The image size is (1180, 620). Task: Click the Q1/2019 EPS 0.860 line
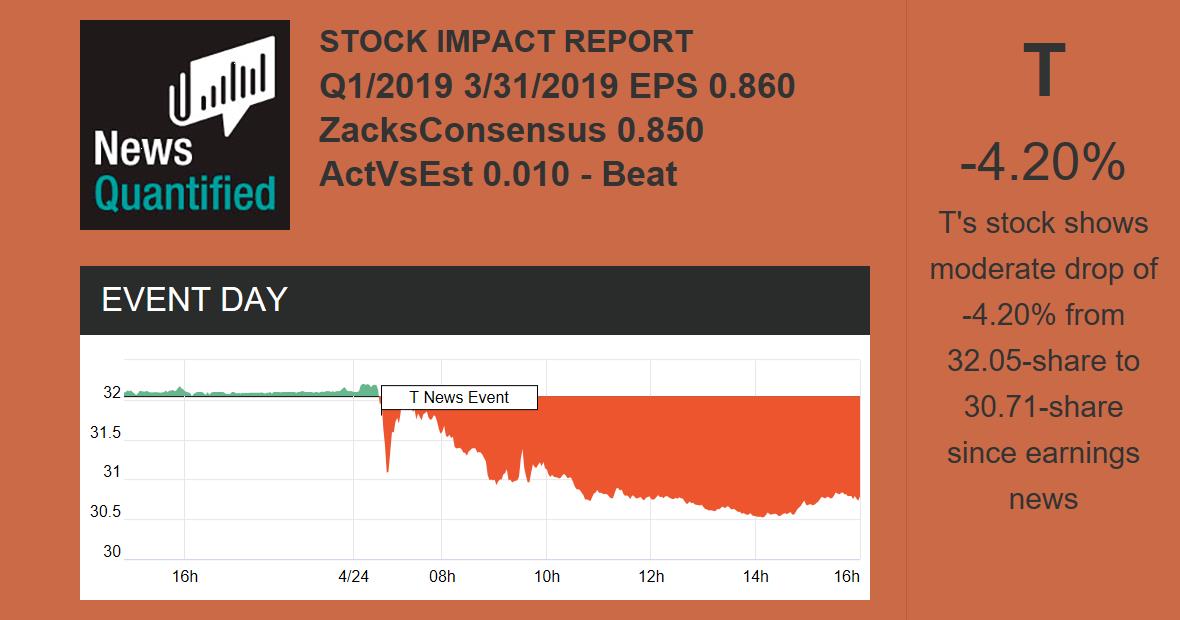tap(557, 86)
